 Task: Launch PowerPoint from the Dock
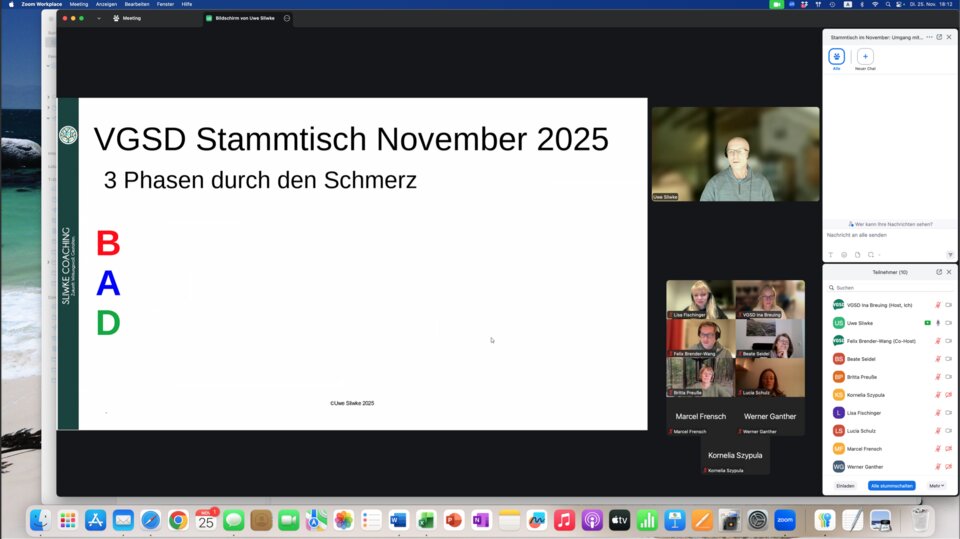(x=454, y=521)
